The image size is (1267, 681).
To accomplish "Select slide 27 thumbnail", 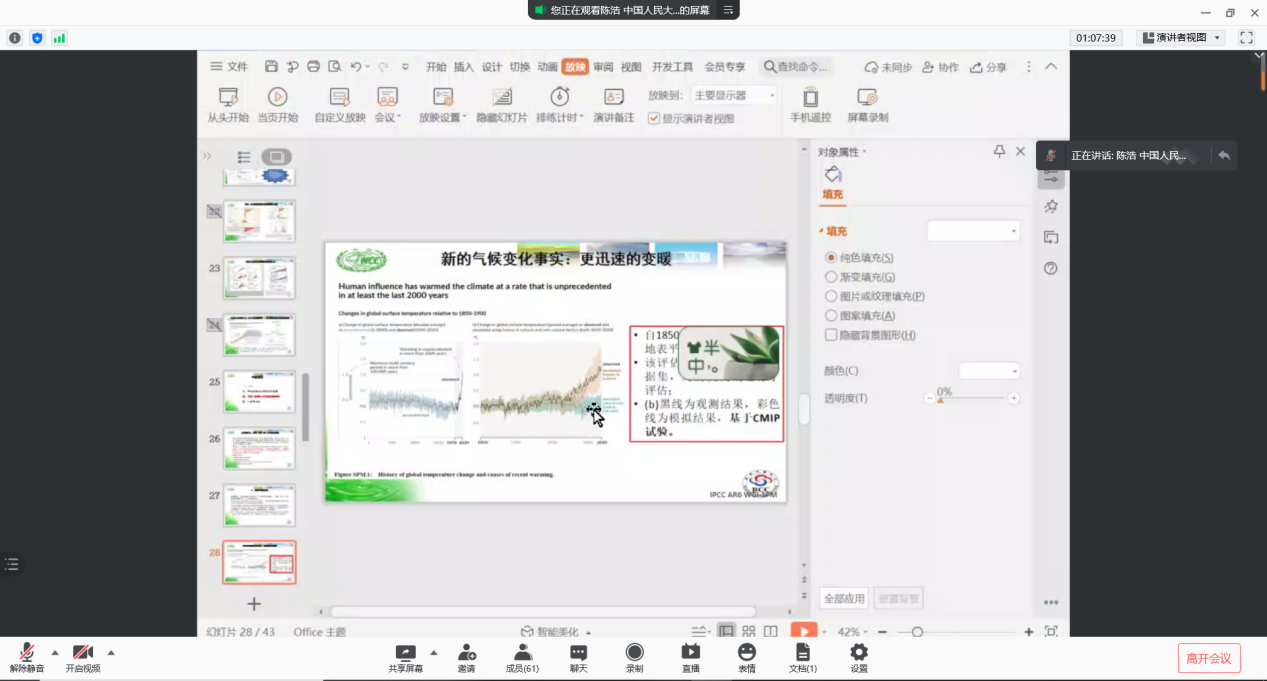I will (259, 506).
